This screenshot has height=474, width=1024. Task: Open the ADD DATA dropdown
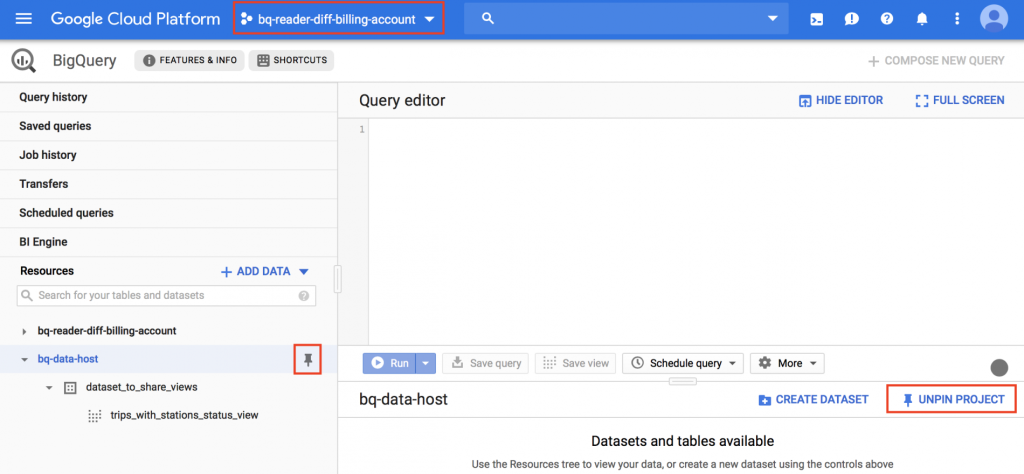(x=265, y=272)
